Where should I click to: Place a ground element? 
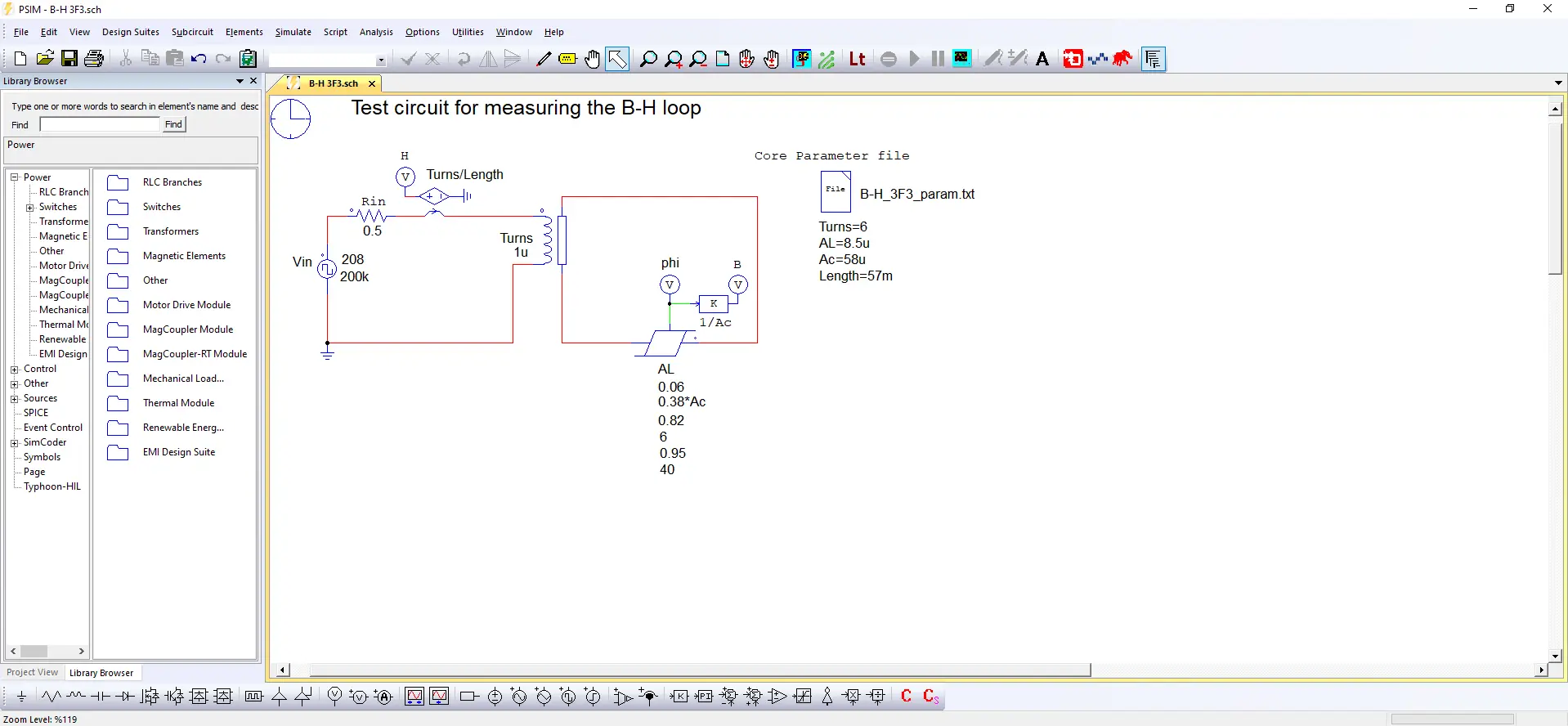coord(21,697)
